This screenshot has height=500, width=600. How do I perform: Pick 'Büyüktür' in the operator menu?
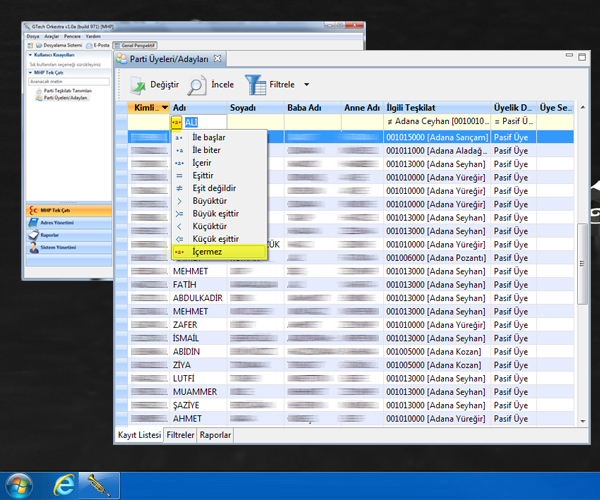coord(219,200)
